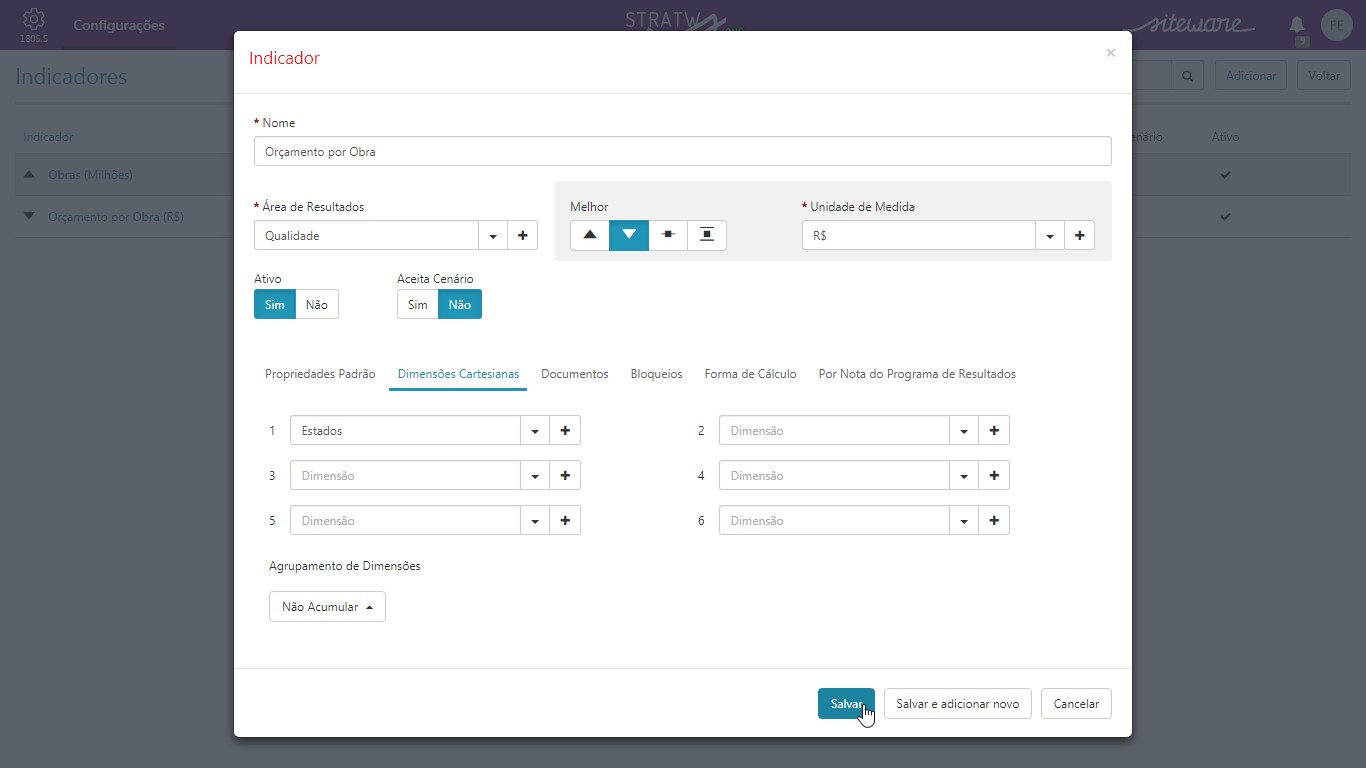The height and width of the screenshot is (768, 1366).
Task: Select the downward 'lower is better' arrow
Action: tap(629, 235)
